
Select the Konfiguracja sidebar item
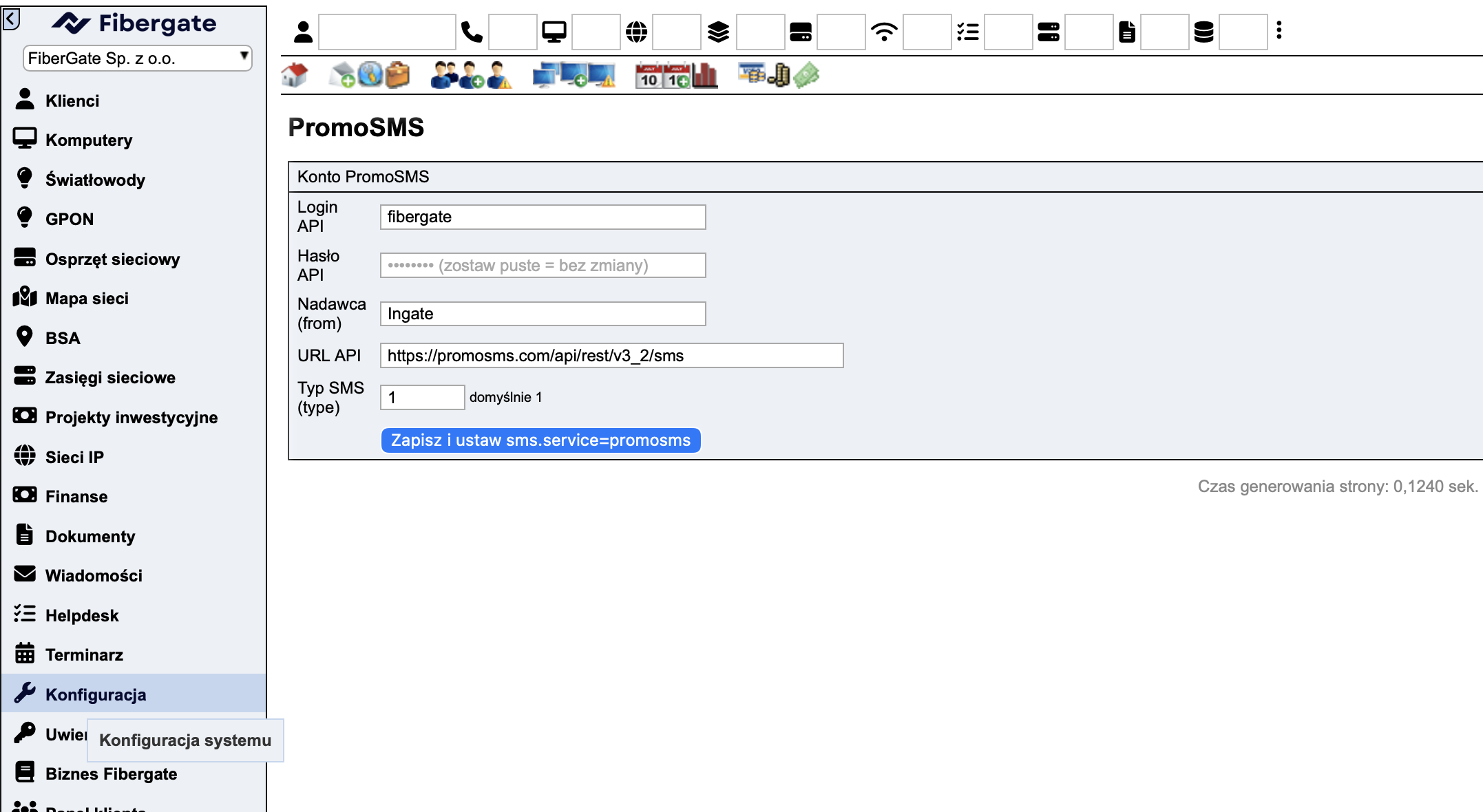[134, 694]
